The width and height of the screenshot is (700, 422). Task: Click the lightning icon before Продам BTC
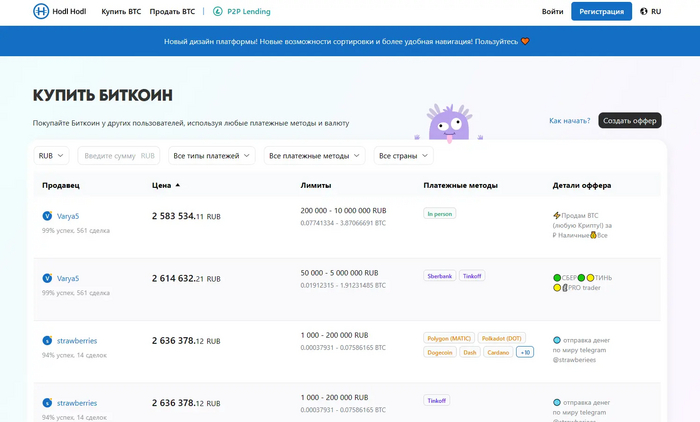click(556, 215)
